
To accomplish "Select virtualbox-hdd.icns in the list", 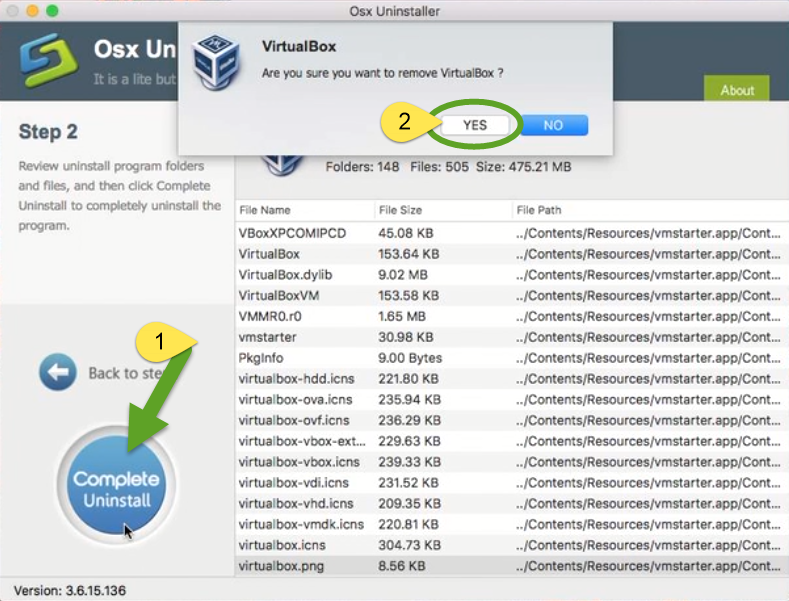I will [512, 379].
